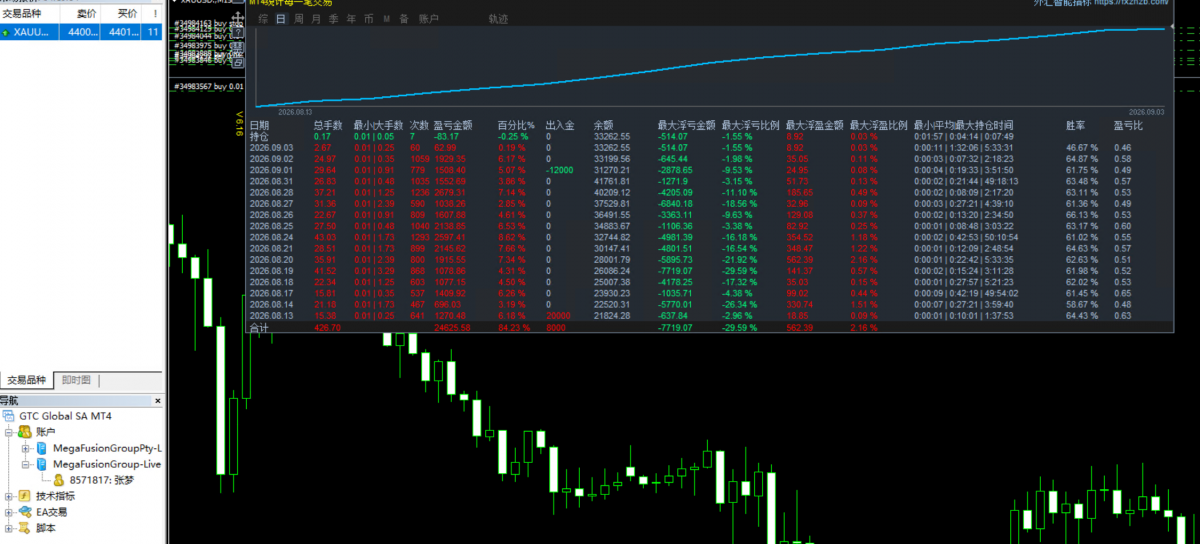The width and height of the screenshot is (1200, 544).
Task: Select the 币 symbol statistics tab
Action: coord(369,19)
